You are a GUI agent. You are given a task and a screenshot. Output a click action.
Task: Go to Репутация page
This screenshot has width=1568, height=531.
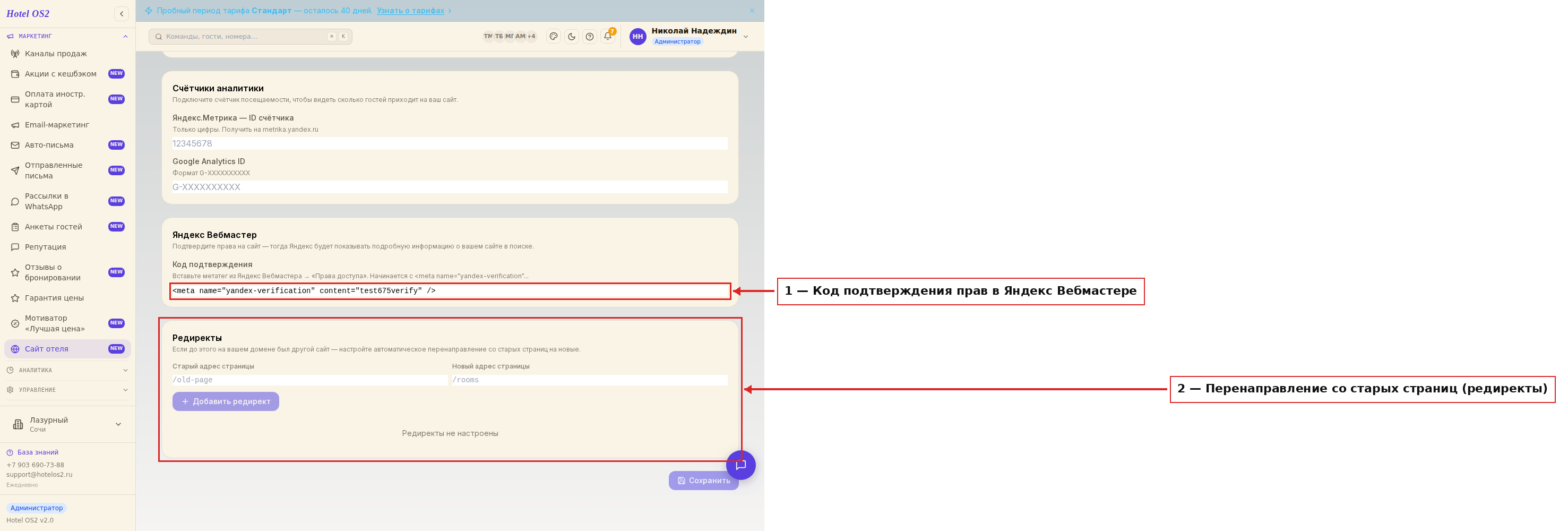pyautogui.click(x=67, y=246)
